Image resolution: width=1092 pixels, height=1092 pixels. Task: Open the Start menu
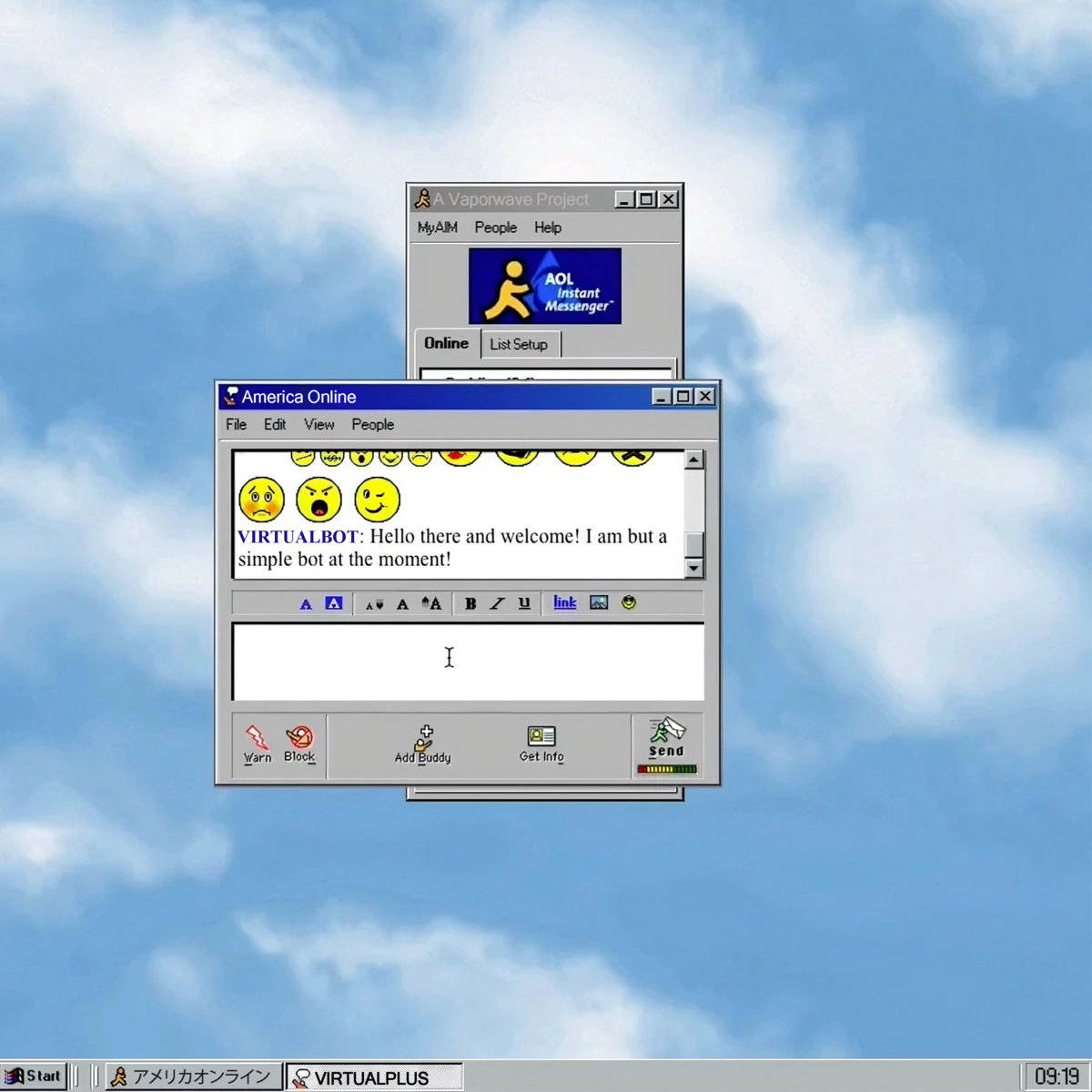pyautogui.click(x=34, y=1077)
